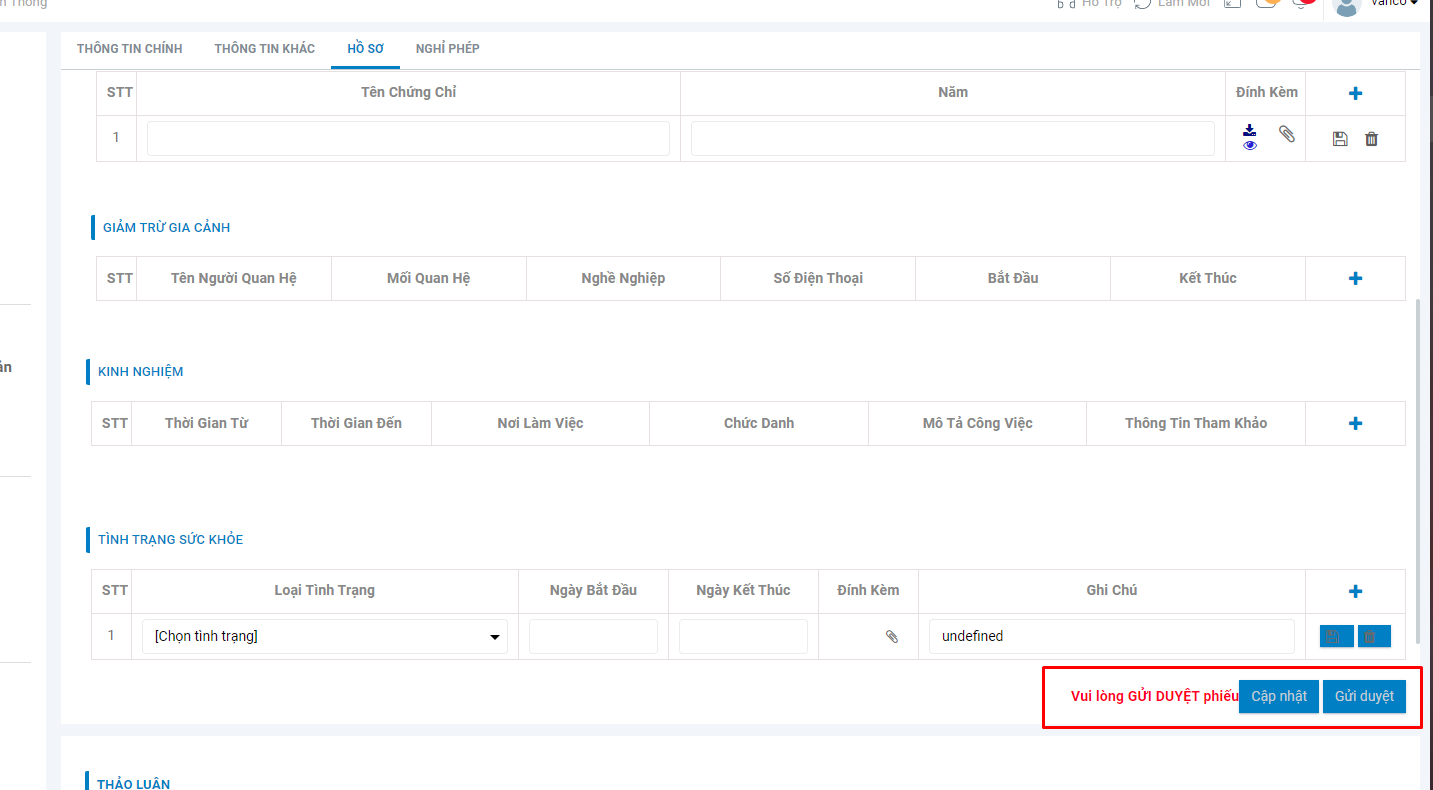Save the health status row
Image resolution: width=1433 pixels, height=790 pixels.
1336,636
